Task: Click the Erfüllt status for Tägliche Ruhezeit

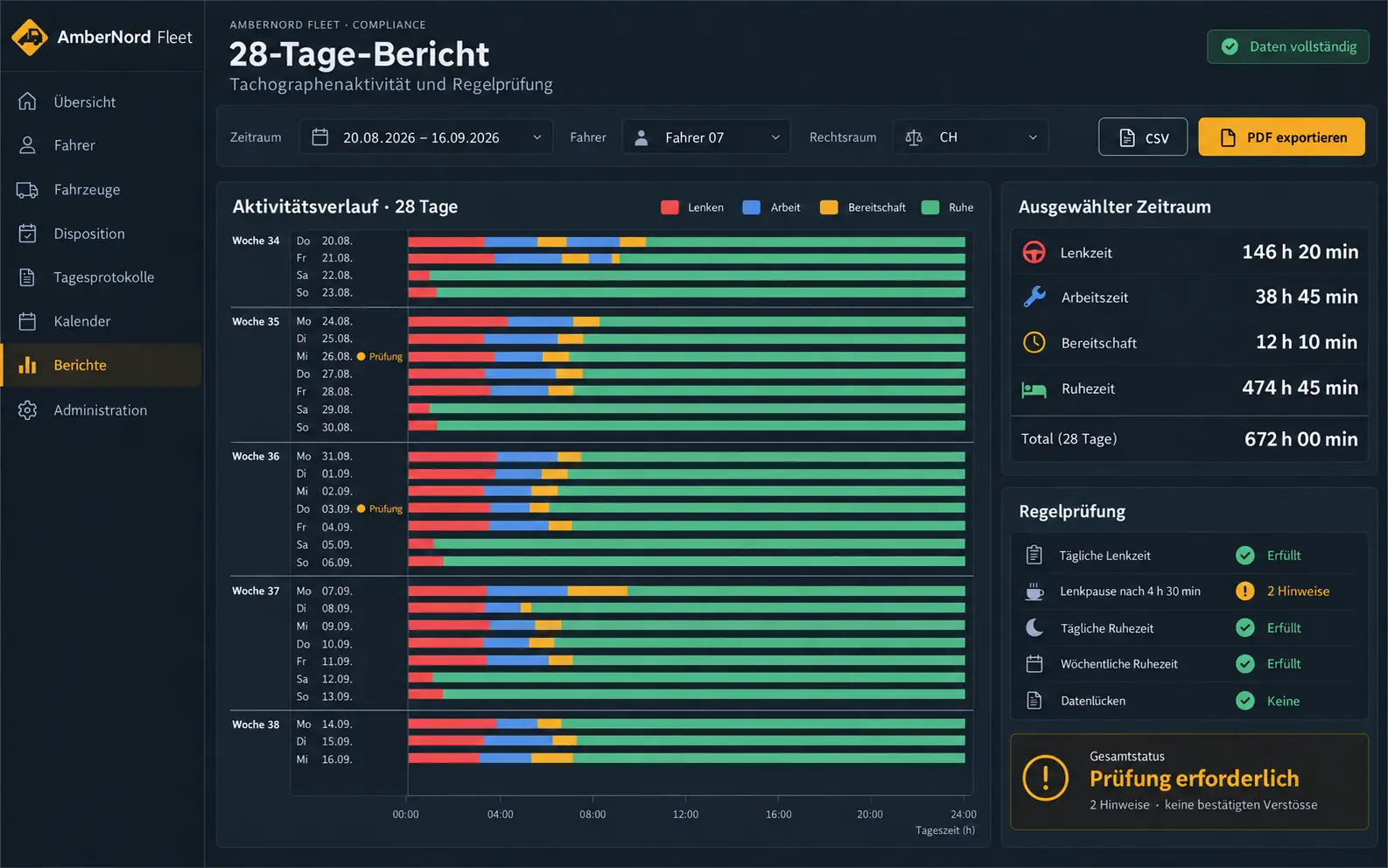Action: [x=1284, y=628]
